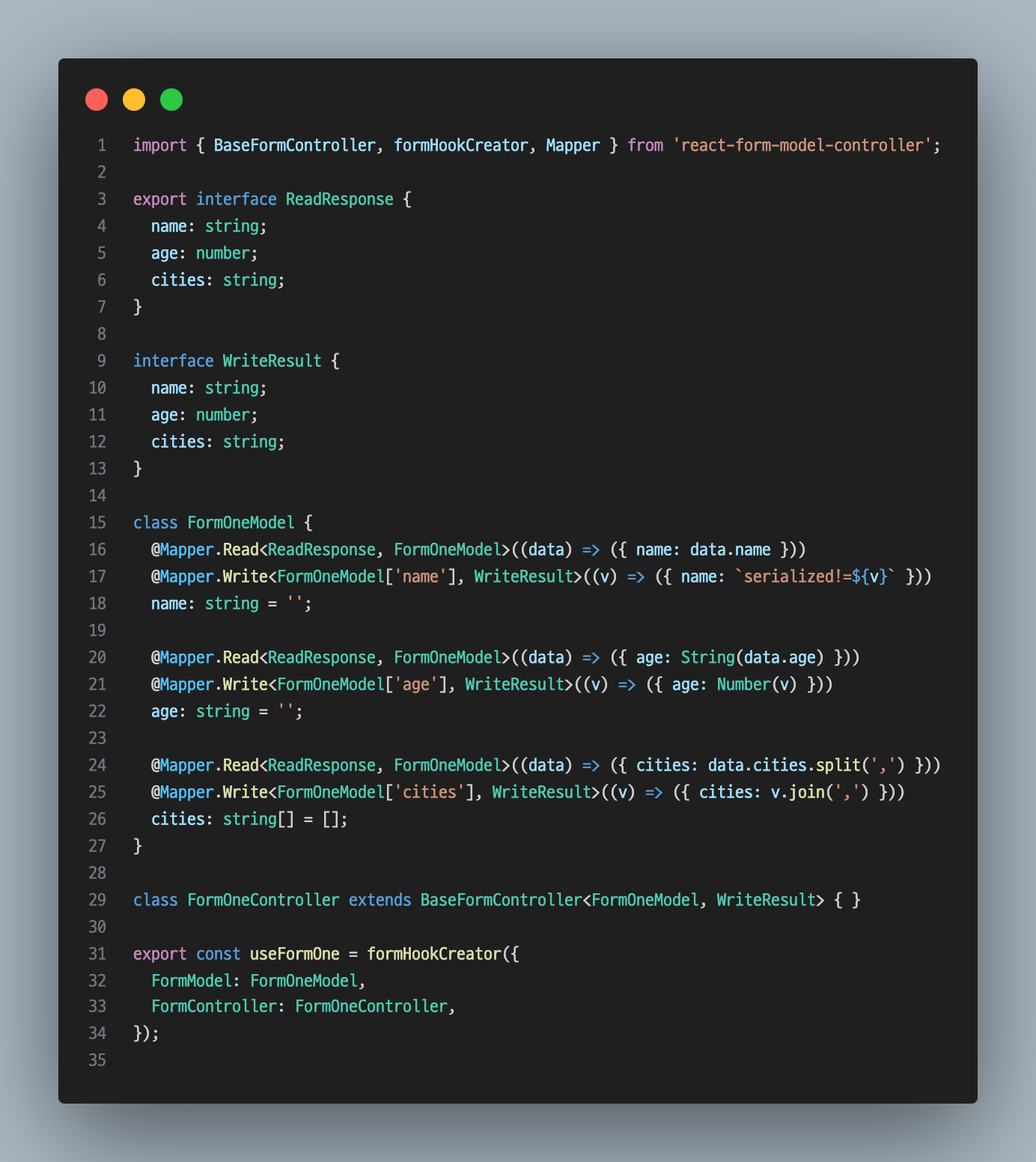Click the package name 'react-form-model-controller'
The width and height of the screenshot is (1036, 1162).
802,145
